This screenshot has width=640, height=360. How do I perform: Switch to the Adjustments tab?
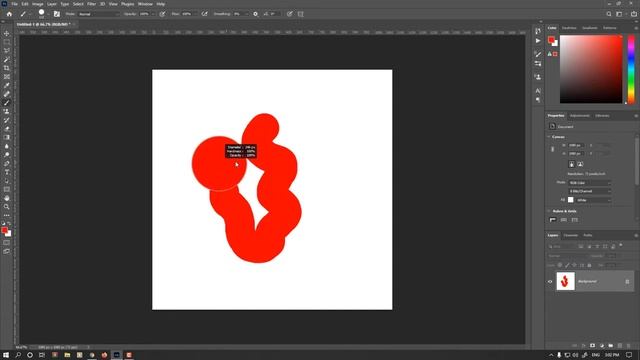coord(580,116)
